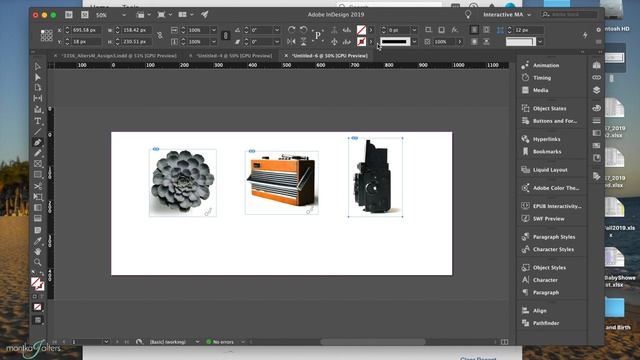Toggle the view mode button in toolbox
This screenshot has width=640, height=360.
click(38, 320)
